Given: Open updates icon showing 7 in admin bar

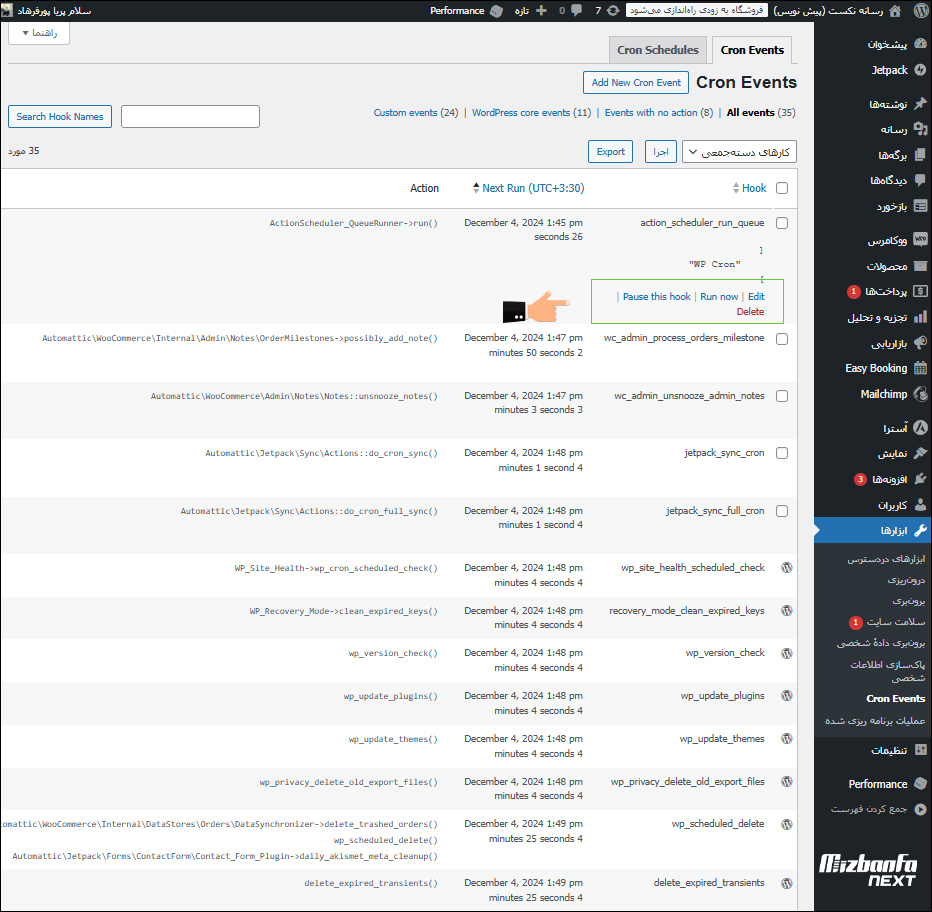Looking at the screenshot, I should 613,11.
